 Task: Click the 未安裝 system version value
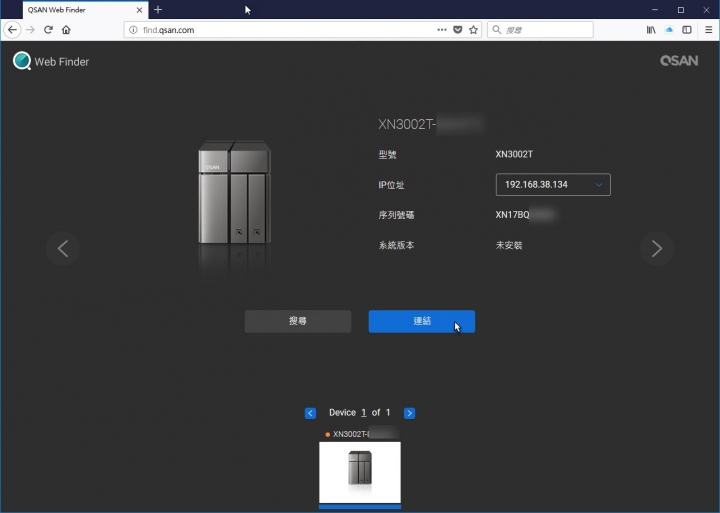click(x=509, y=245)
